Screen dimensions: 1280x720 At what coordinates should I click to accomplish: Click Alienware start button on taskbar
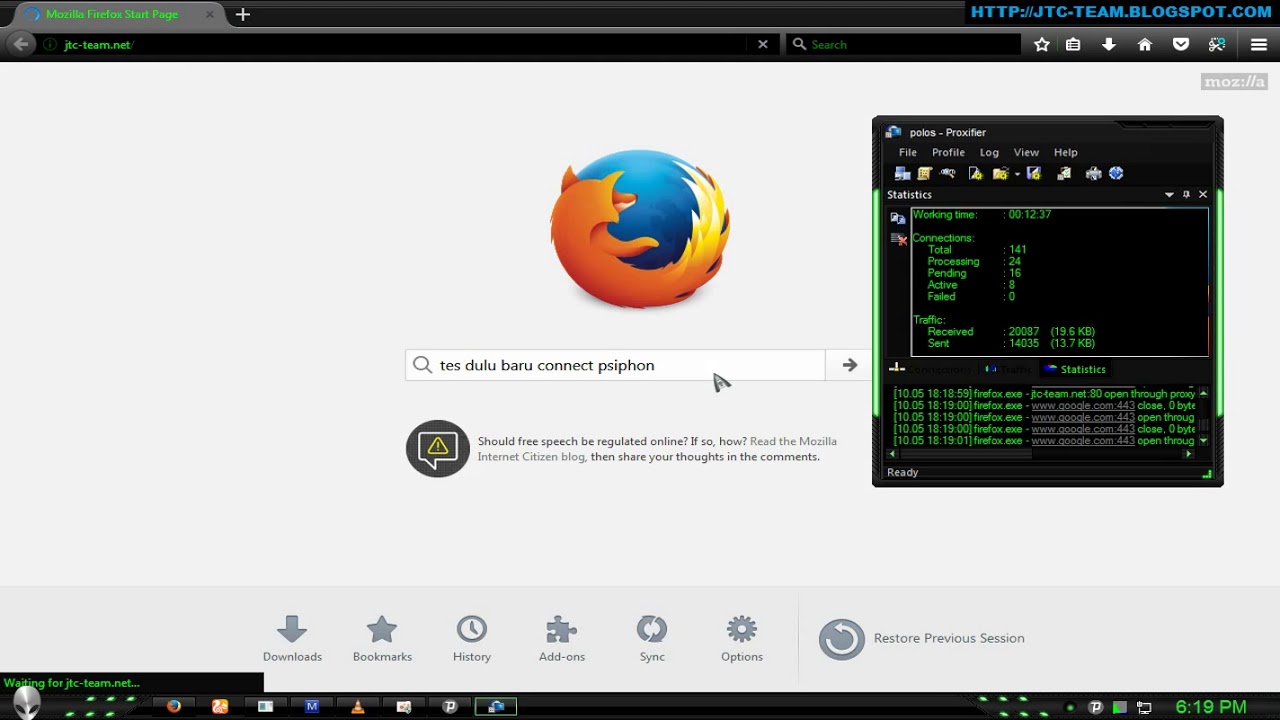(x=27, y=703)
